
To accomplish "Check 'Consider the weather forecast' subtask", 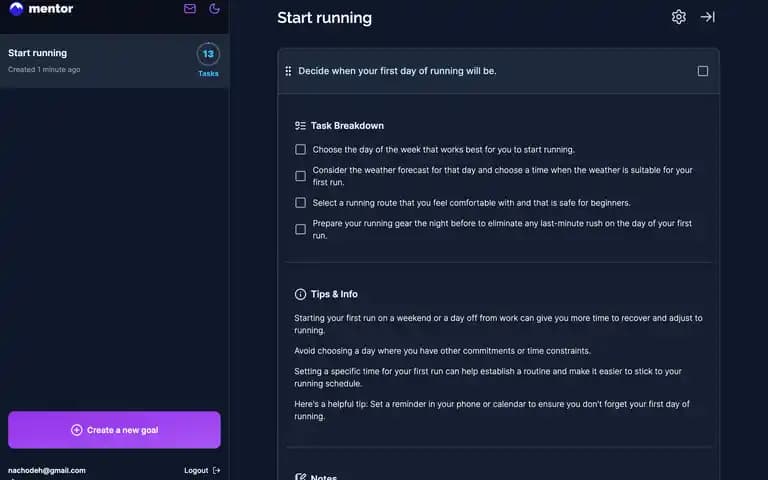I will click(x=301, y=176).
